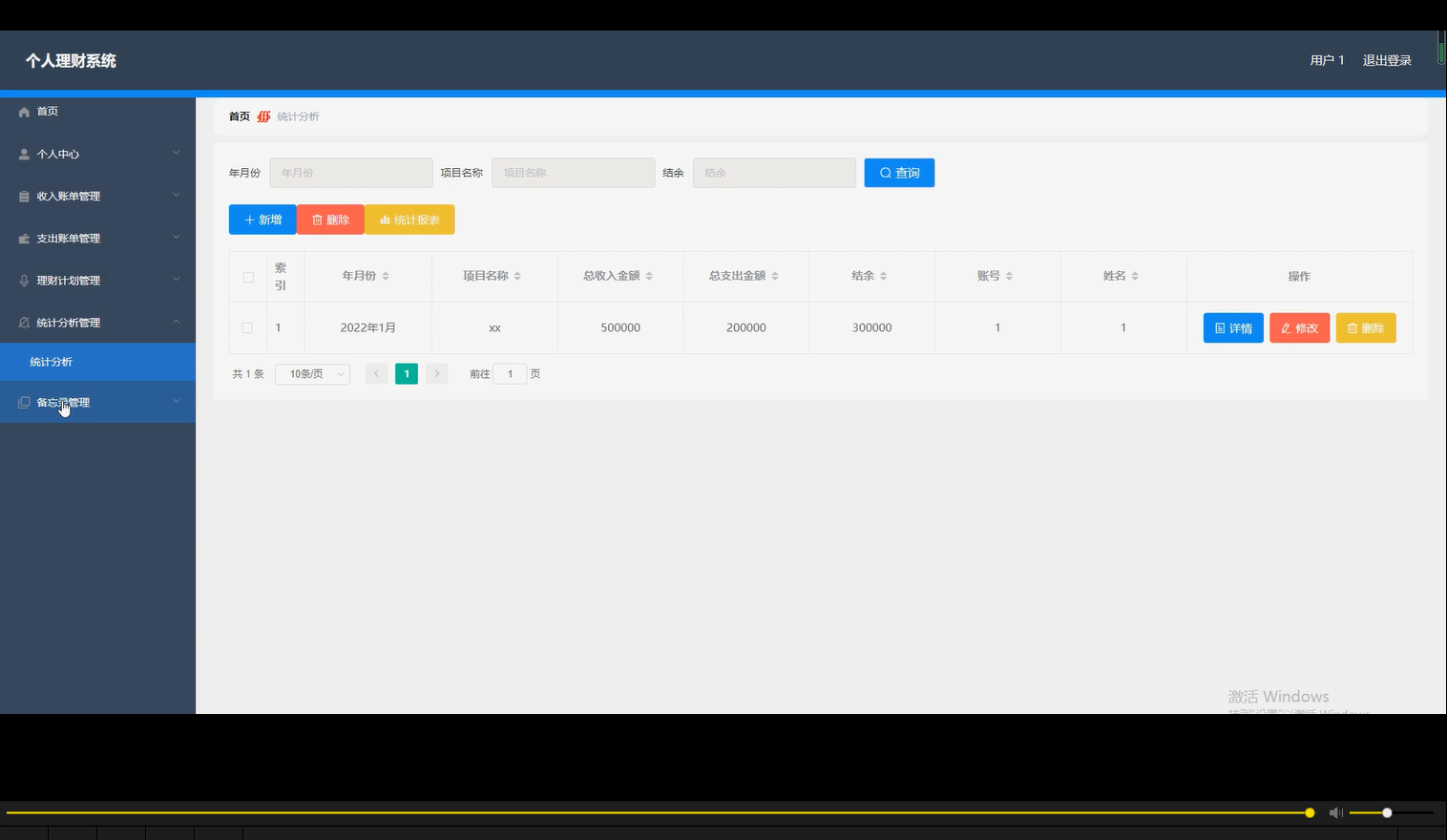Expand the 支出账单管理 menu chevron

[x=176, y=237]
